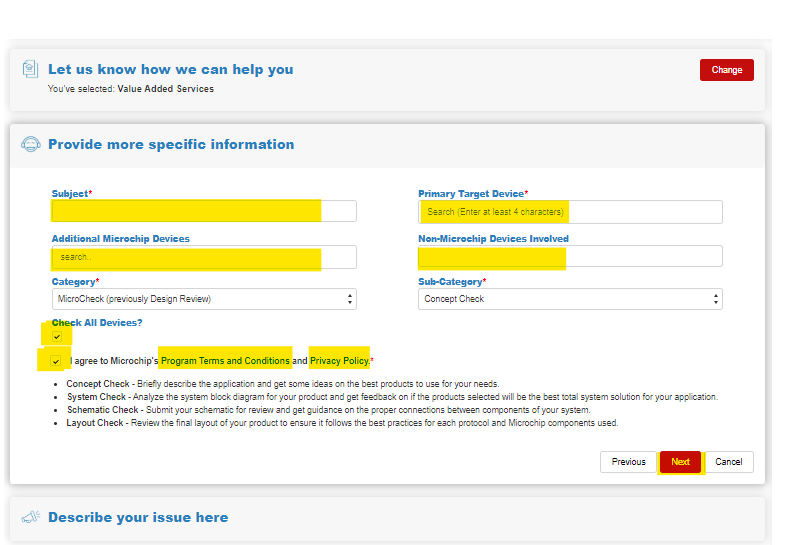This screenshot has height=545, width=795.
Task: Click the 'Concept Check' bullet description
Action: click(x=283, y=384)
